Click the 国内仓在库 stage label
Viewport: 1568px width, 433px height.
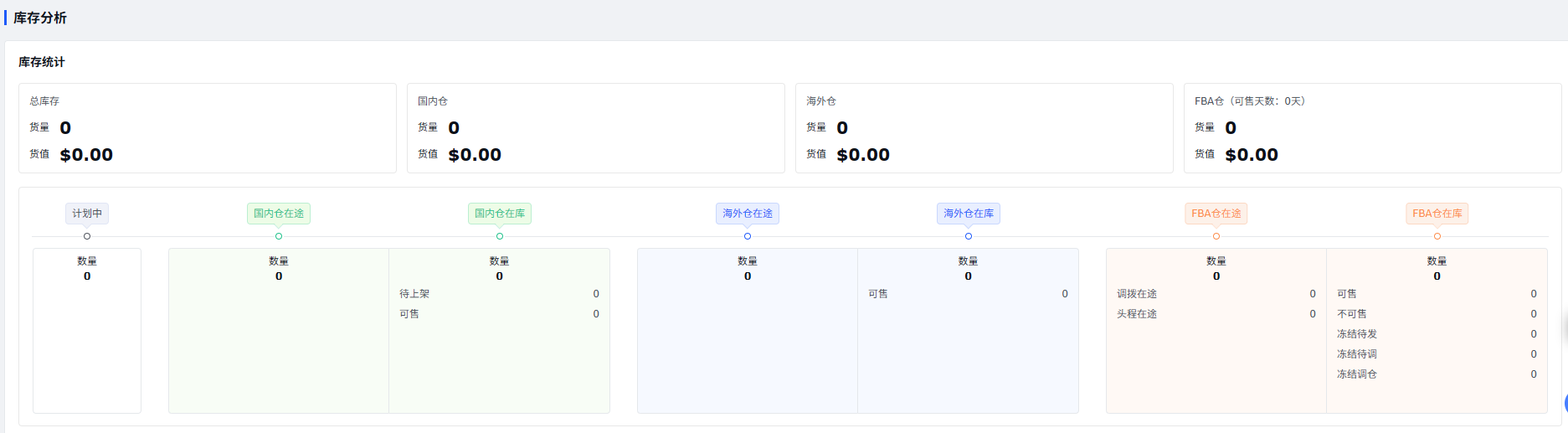tap(500, 214)
